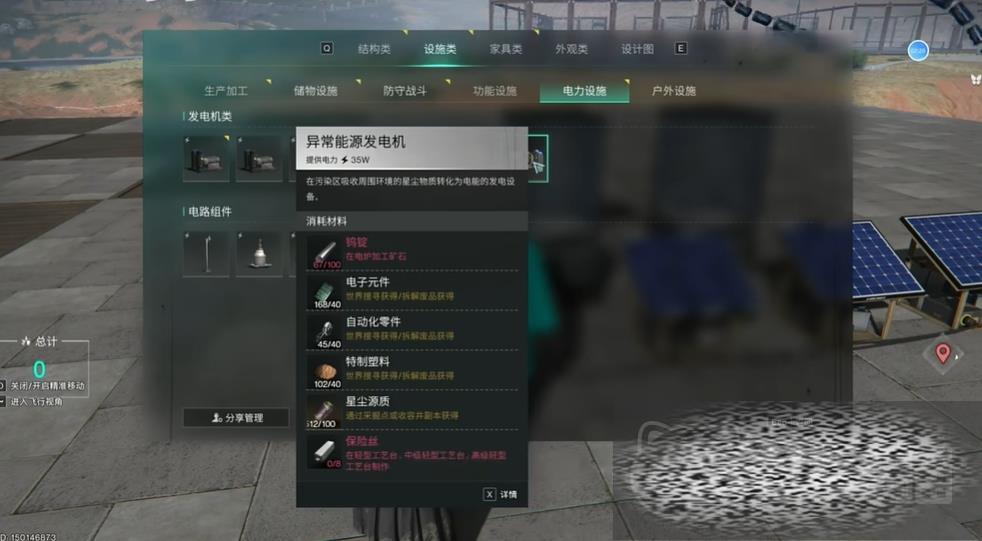Open the 储物设施 sub-tab
Screen dimensions: 982x541
316,91
